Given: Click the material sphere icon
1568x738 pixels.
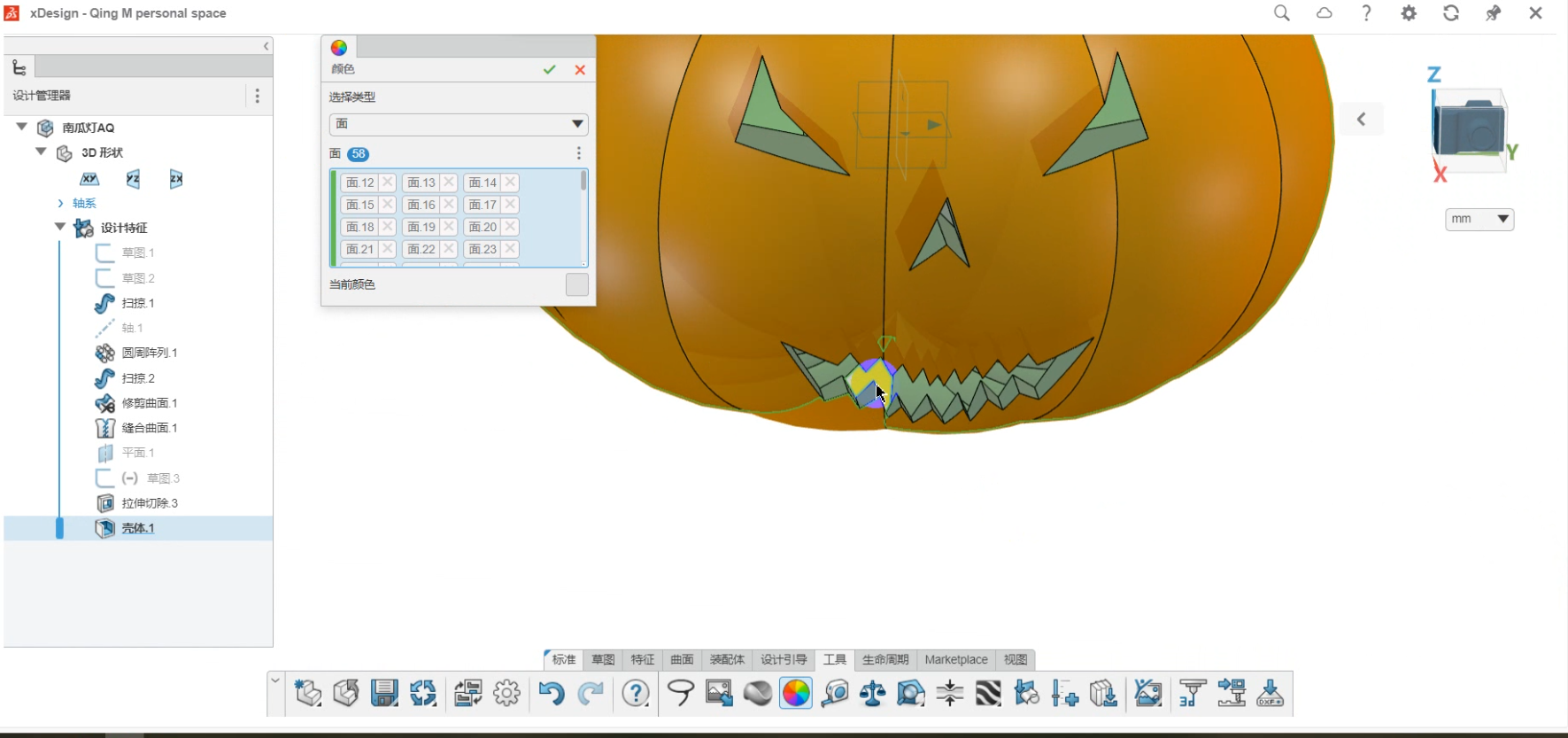Looking at the screenshot, I should point(757,693).
